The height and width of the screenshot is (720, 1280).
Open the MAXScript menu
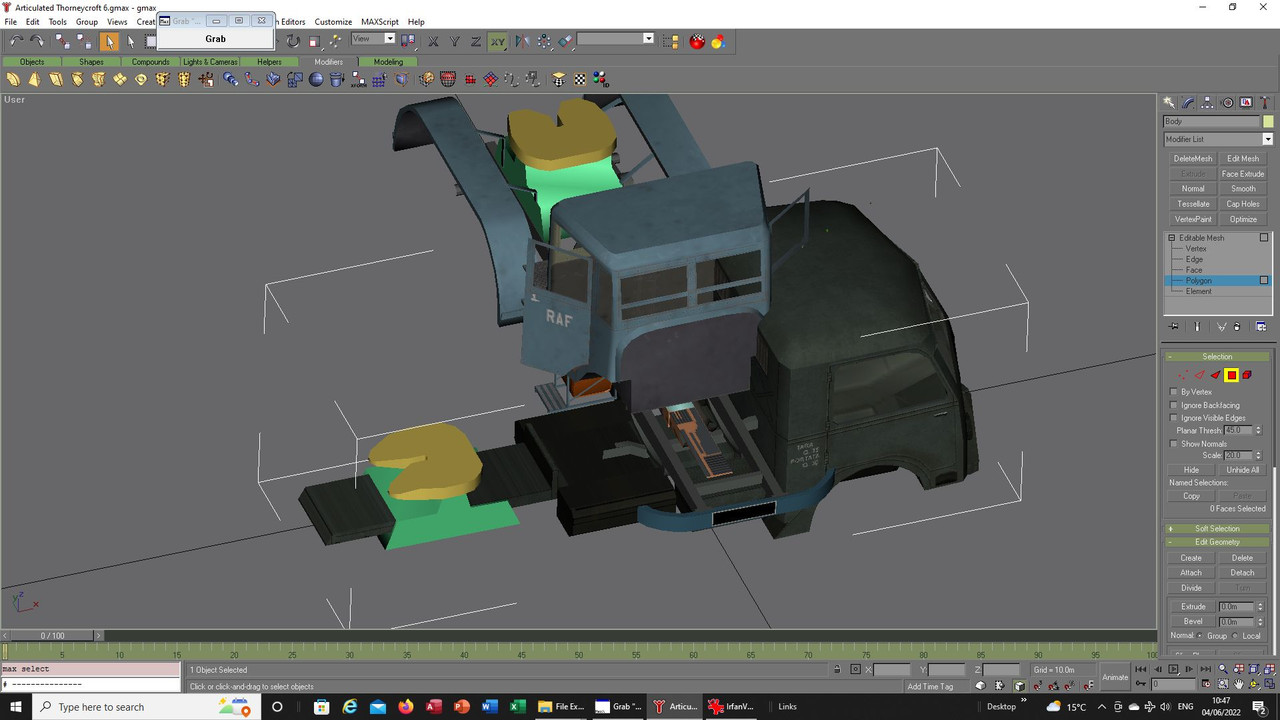tap(380, 21)
